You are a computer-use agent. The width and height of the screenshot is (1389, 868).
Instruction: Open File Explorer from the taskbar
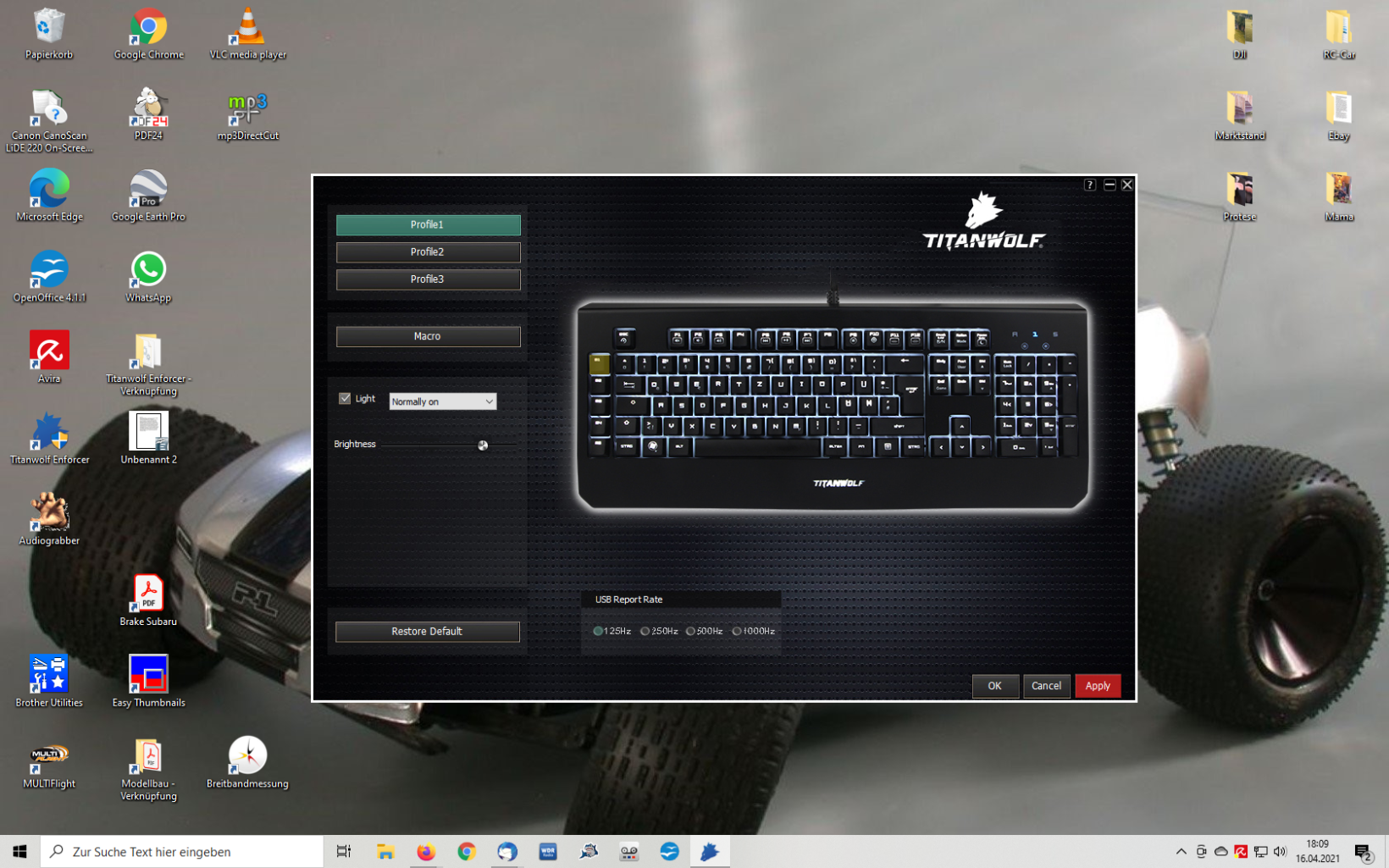coord(385,851)
